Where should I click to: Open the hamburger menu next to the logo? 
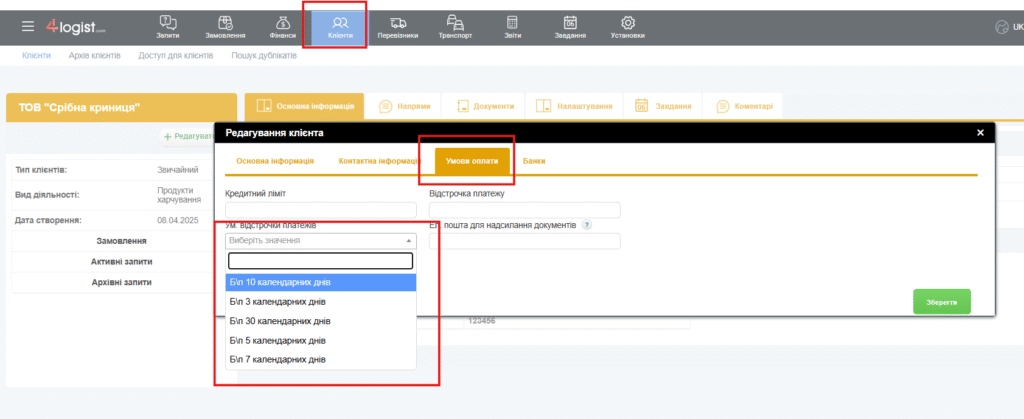pyautogui.click(x=27, y=26)
